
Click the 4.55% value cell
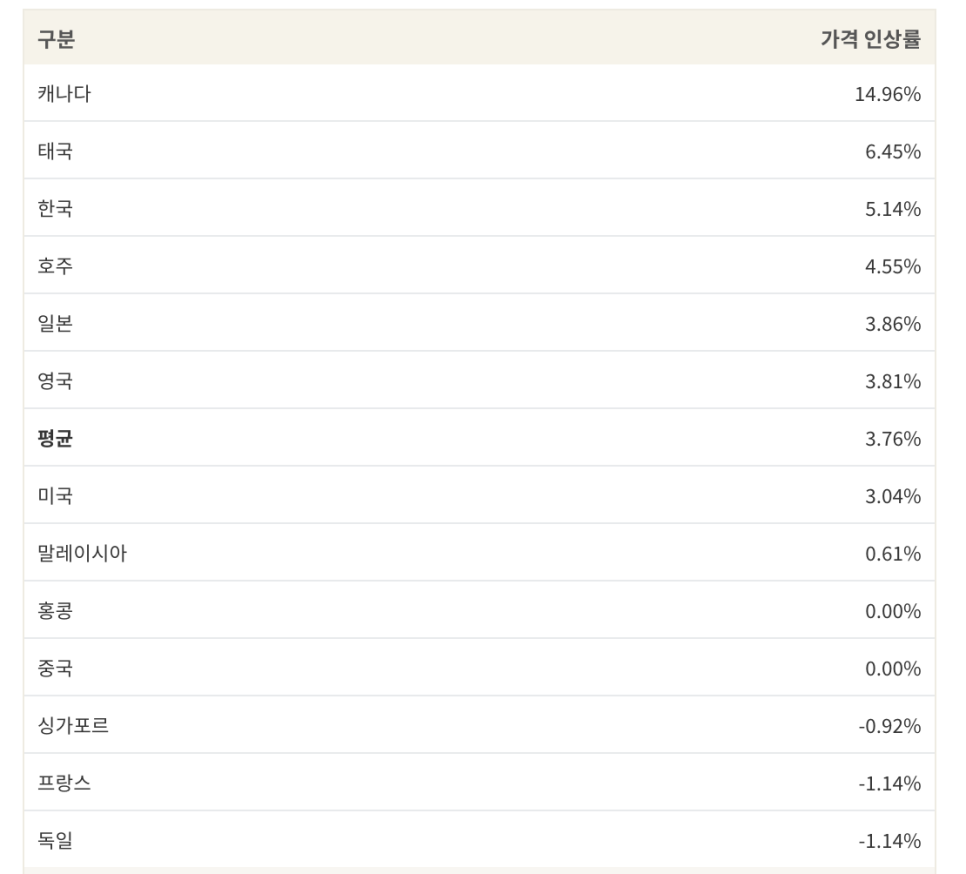click(x=893, y=267)
